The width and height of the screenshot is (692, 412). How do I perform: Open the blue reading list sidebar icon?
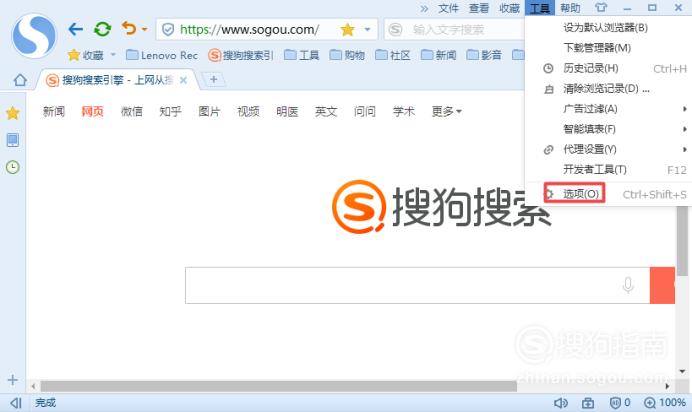coord(13,140)
